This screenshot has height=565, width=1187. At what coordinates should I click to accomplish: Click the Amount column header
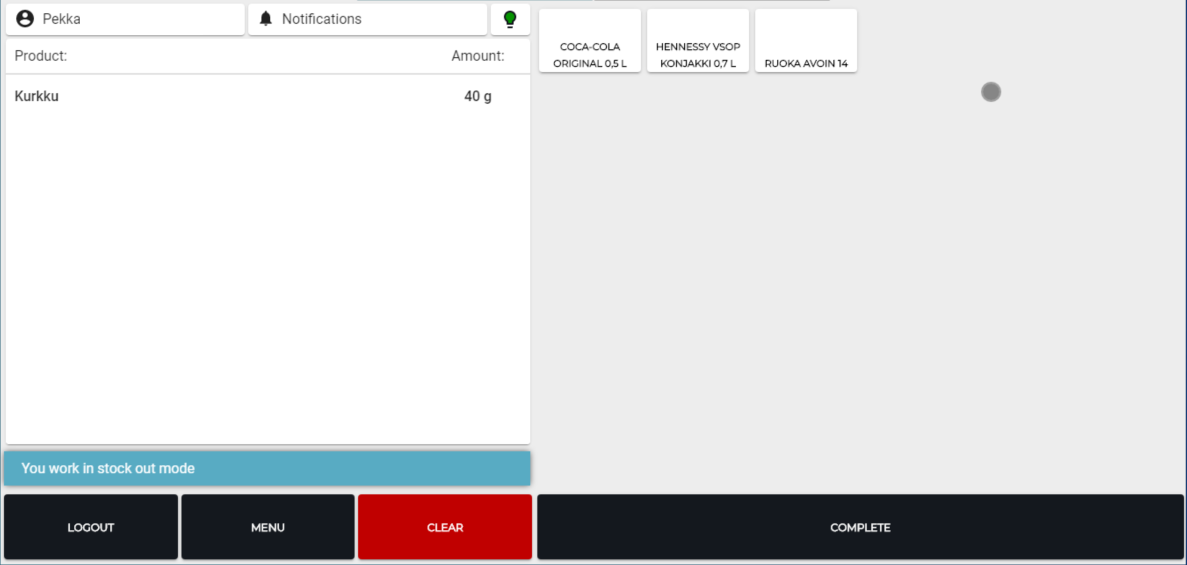[477, 56]
